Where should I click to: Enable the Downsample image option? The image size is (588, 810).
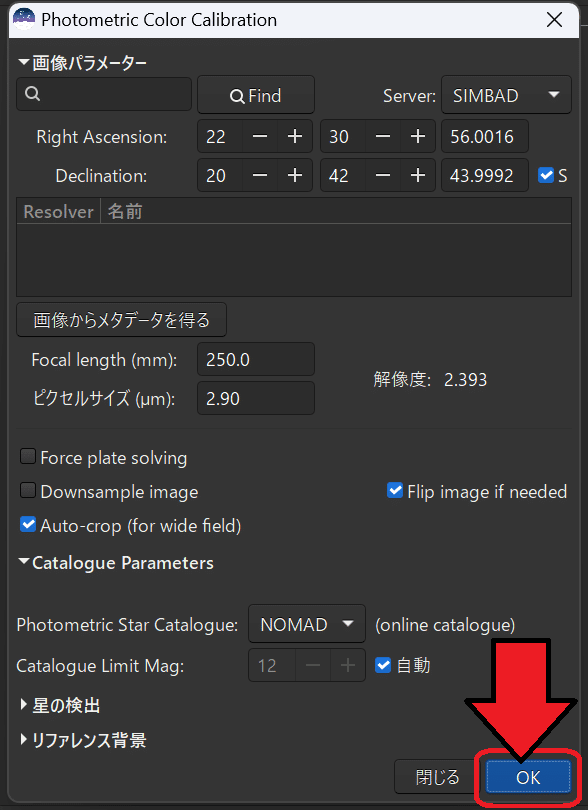(x=27, y=491)
